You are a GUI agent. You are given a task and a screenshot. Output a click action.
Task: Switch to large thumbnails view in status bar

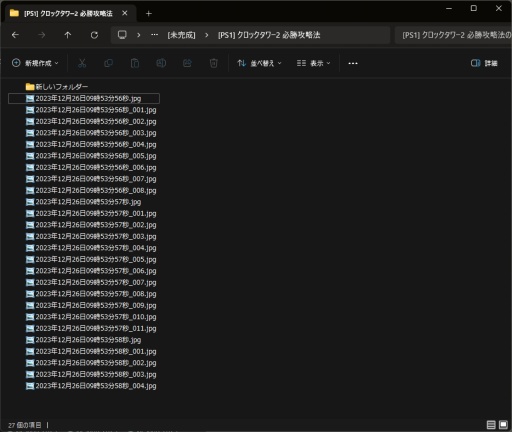(503, 425)
